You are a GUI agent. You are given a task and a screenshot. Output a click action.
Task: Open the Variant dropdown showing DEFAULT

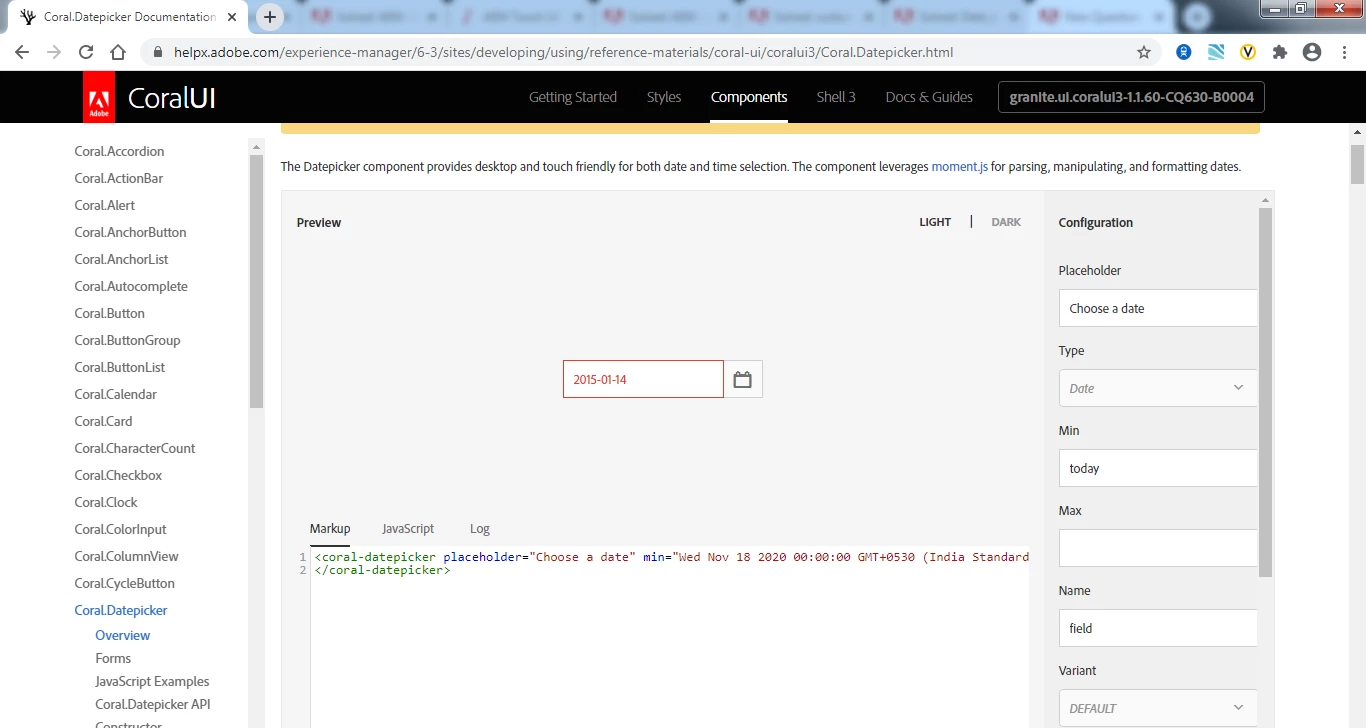1158,708
